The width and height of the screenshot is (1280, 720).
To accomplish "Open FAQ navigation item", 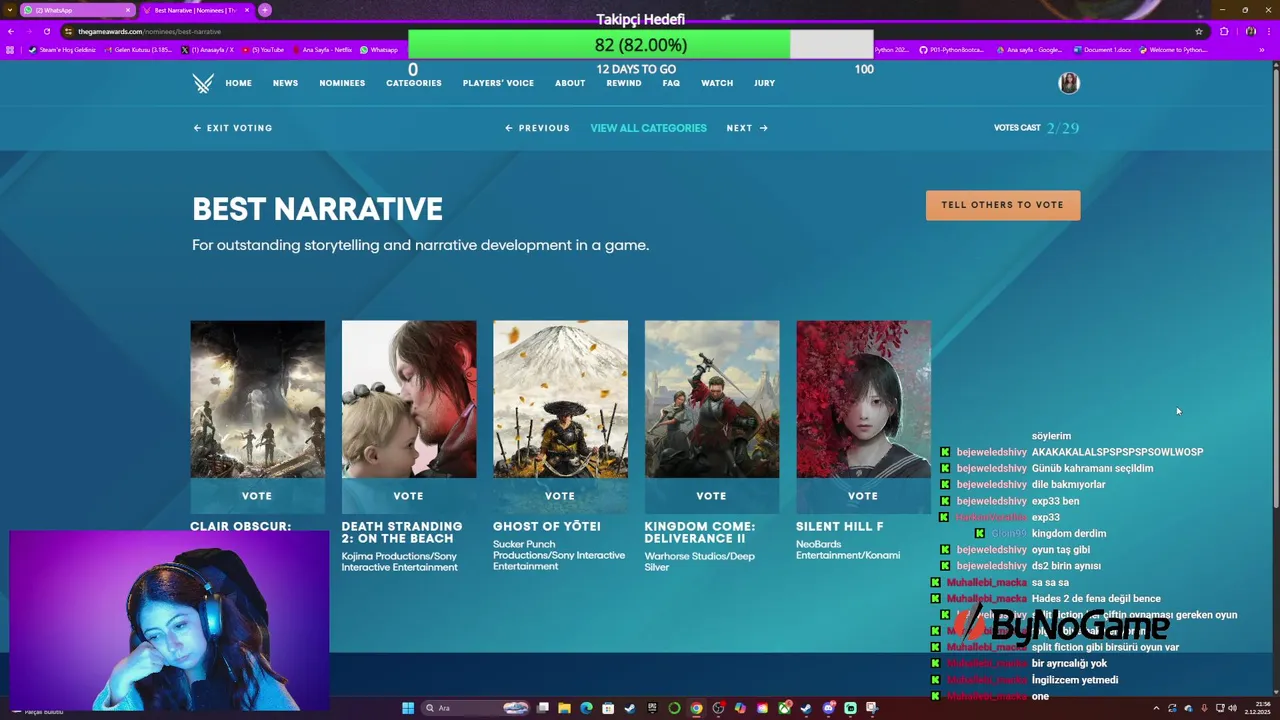I will (x=671, y=83).
